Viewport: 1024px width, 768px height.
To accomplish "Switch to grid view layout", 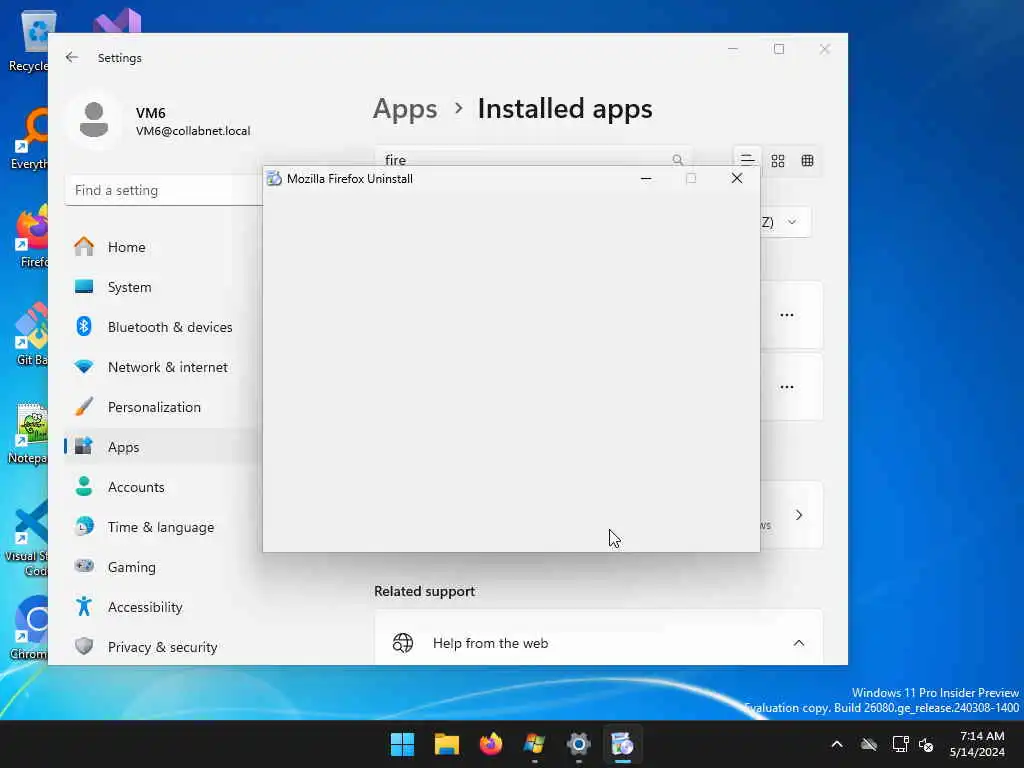I will point(778,161).
